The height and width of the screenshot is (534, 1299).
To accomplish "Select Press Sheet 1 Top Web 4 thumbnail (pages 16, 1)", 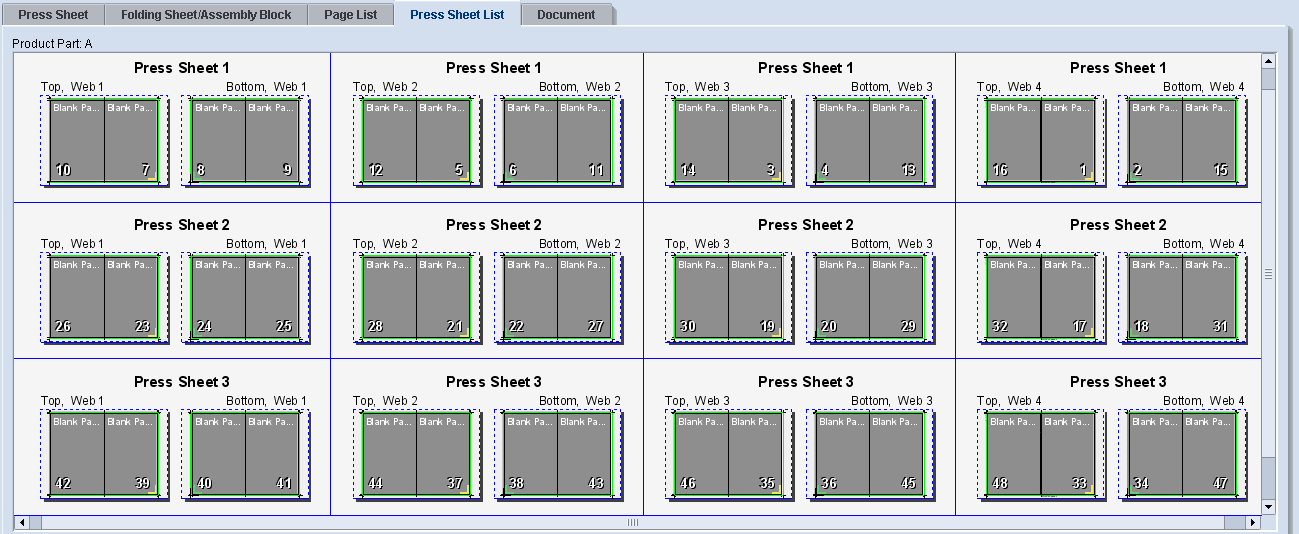I will pyautogui.click(x=1040, y=141).
